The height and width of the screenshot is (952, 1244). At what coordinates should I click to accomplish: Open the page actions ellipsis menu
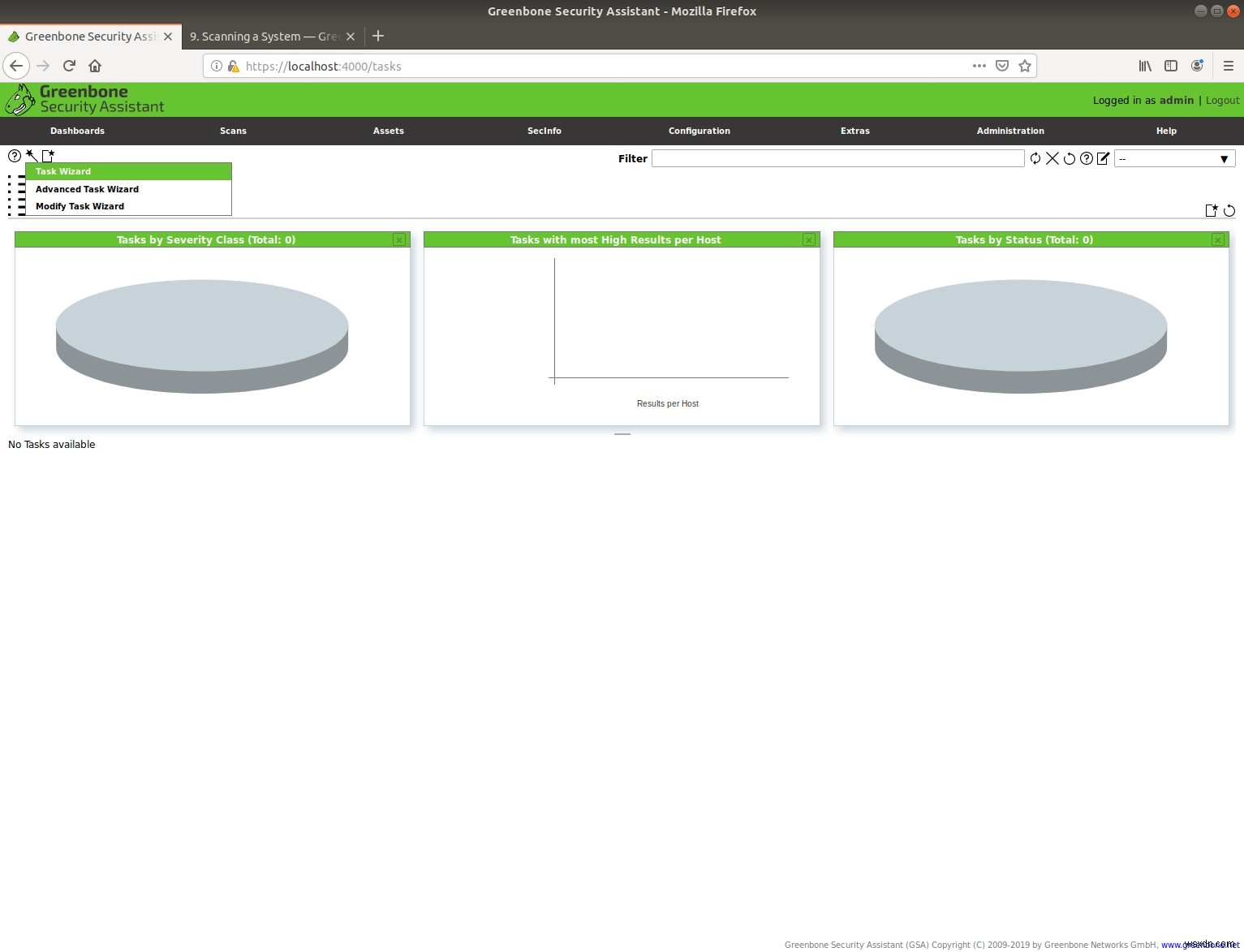coord(979,66)
